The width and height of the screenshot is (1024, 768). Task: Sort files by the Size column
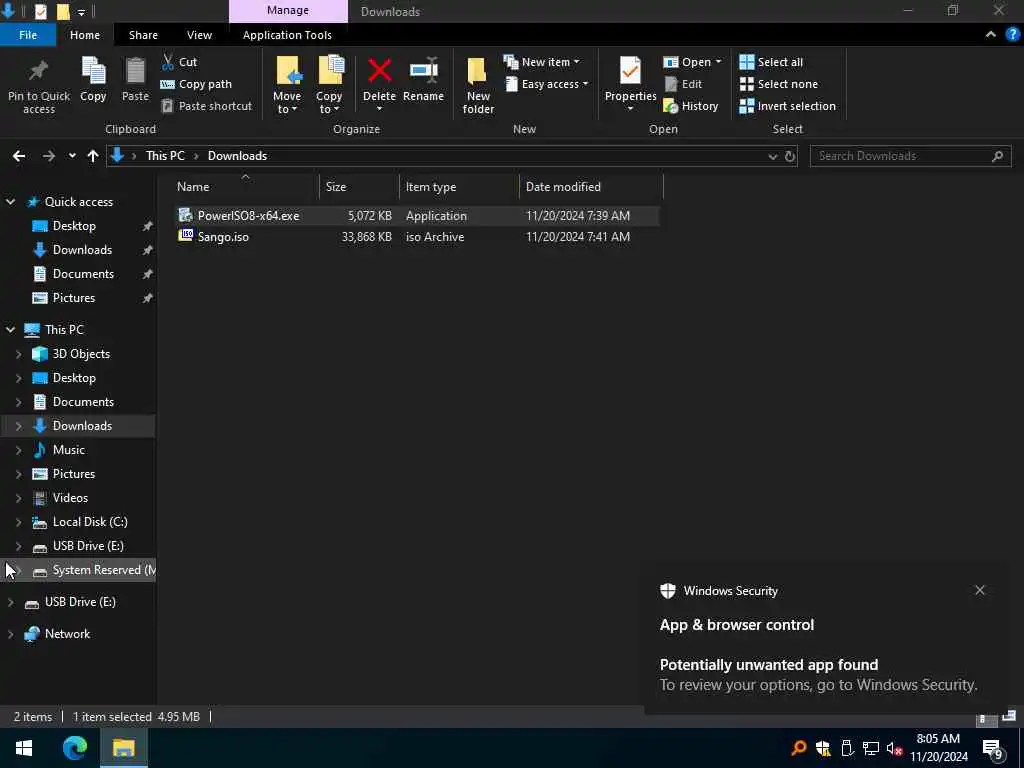point(359,187)
